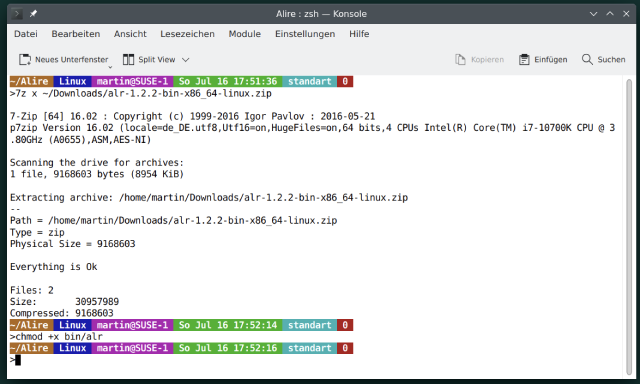
Task: Click the Kopieren copy icon
Action: click(460, 60)
